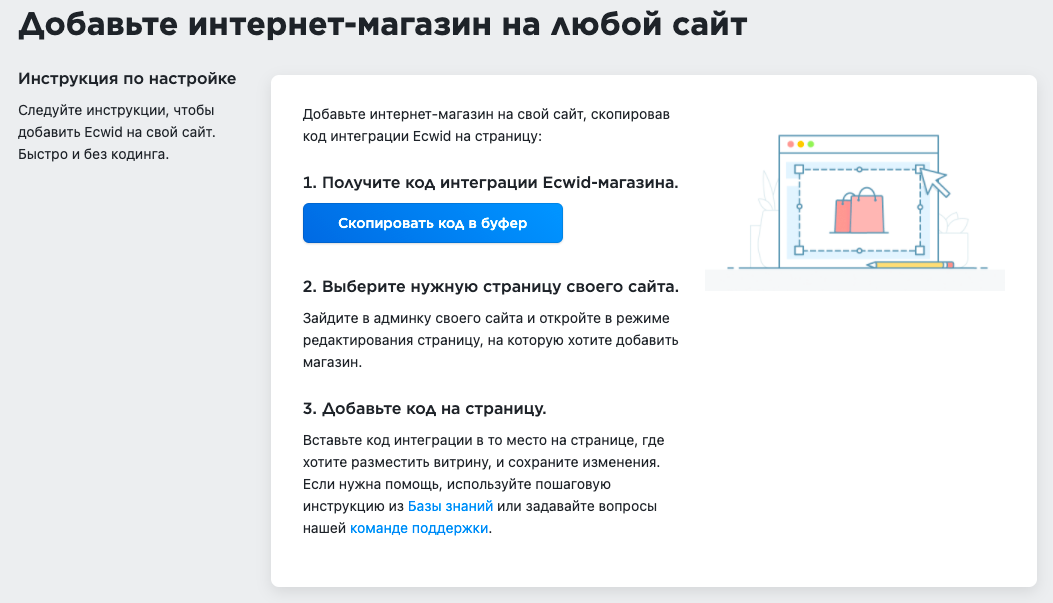Click the green dot in illustrated browser window
Viewport: 1053px width, 603px height.
(811, 144)
